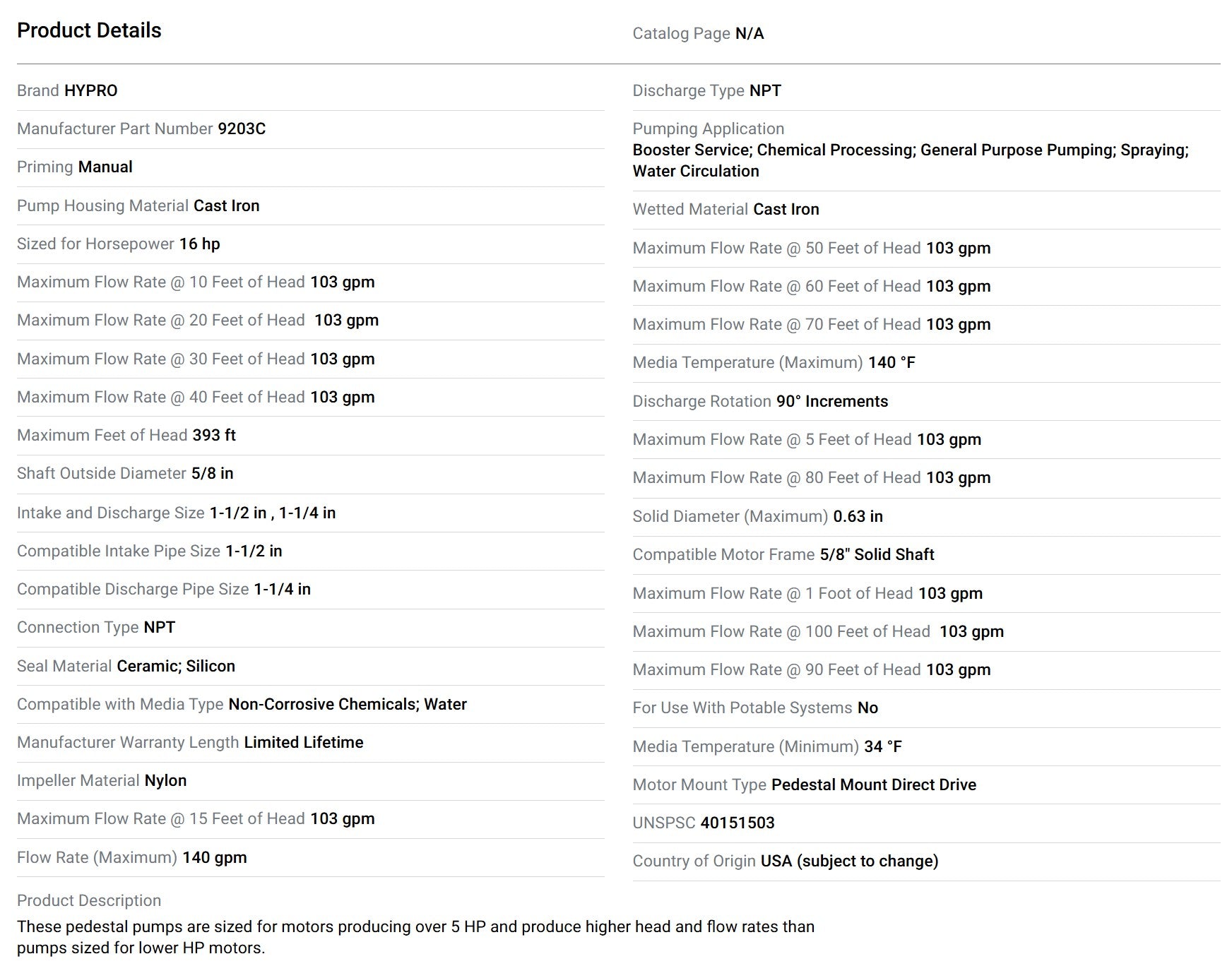Click the Discharge Rotation 90° Increments value

(832, 401)
